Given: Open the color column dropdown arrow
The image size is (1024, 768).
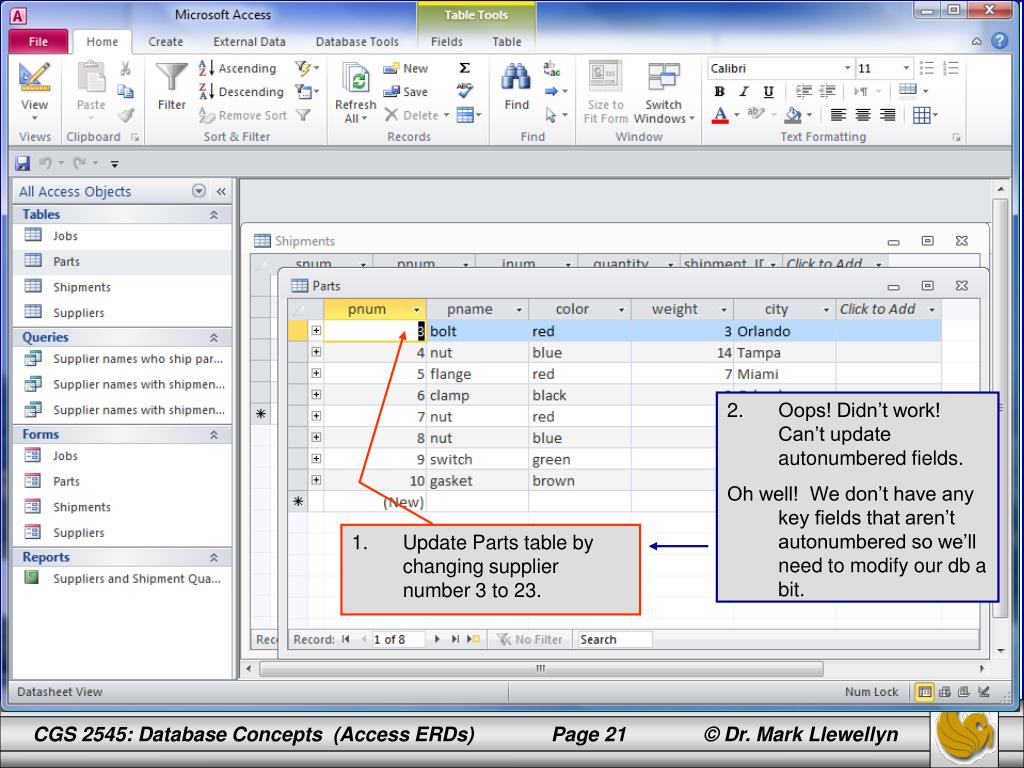Looking at the screenshot, I should 622,310.
